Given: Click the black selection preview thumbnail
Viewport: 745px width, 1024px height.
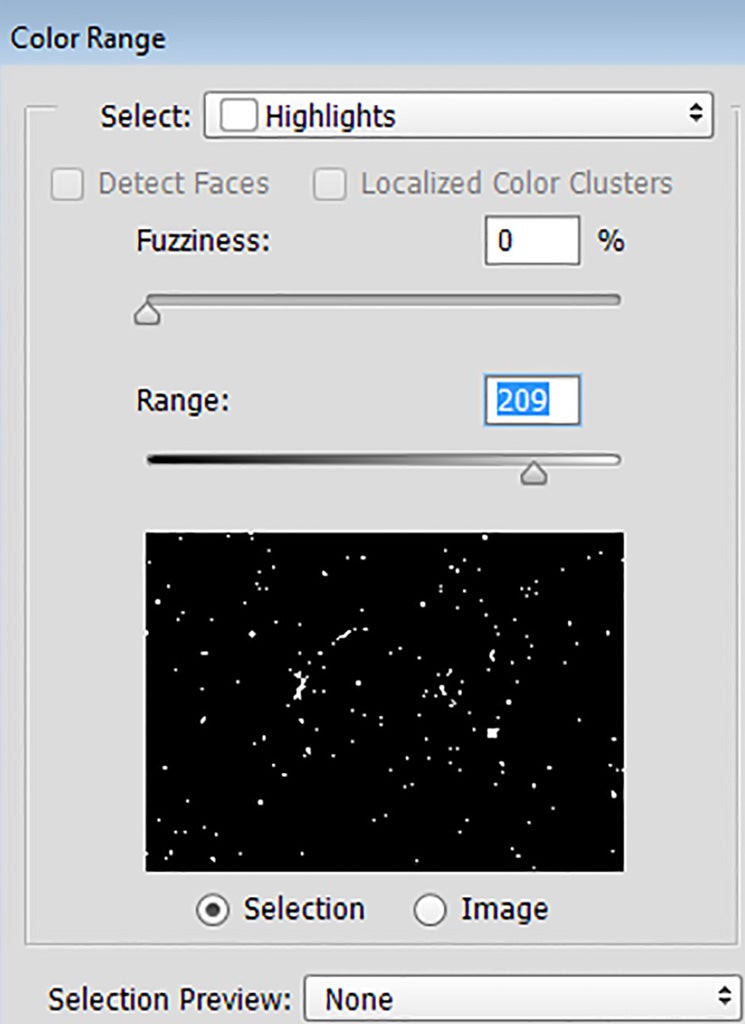Looking at the screenshot, I should (385, 701).
